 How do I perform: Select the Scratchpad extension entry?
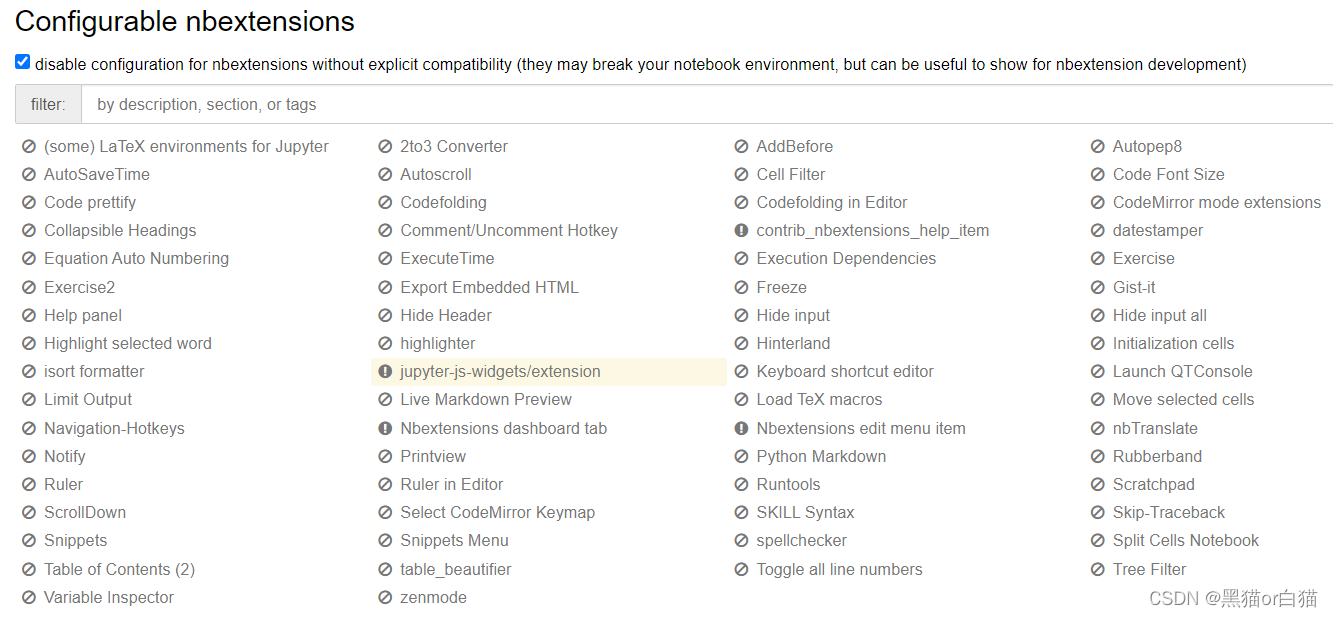1153,485
